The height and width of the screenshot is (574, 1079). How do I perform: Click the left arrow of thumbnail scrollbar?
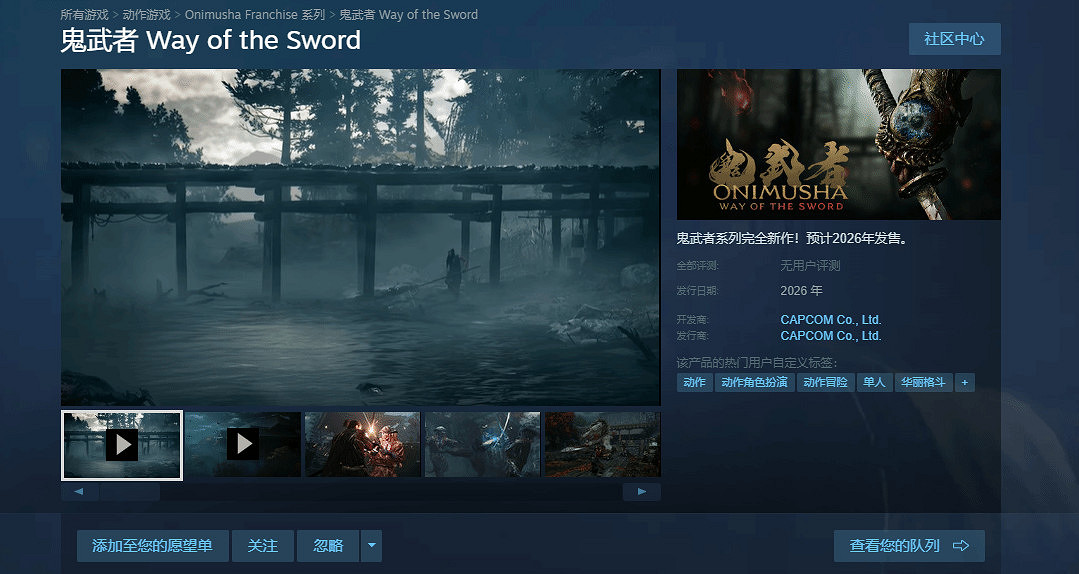point(79,492)
